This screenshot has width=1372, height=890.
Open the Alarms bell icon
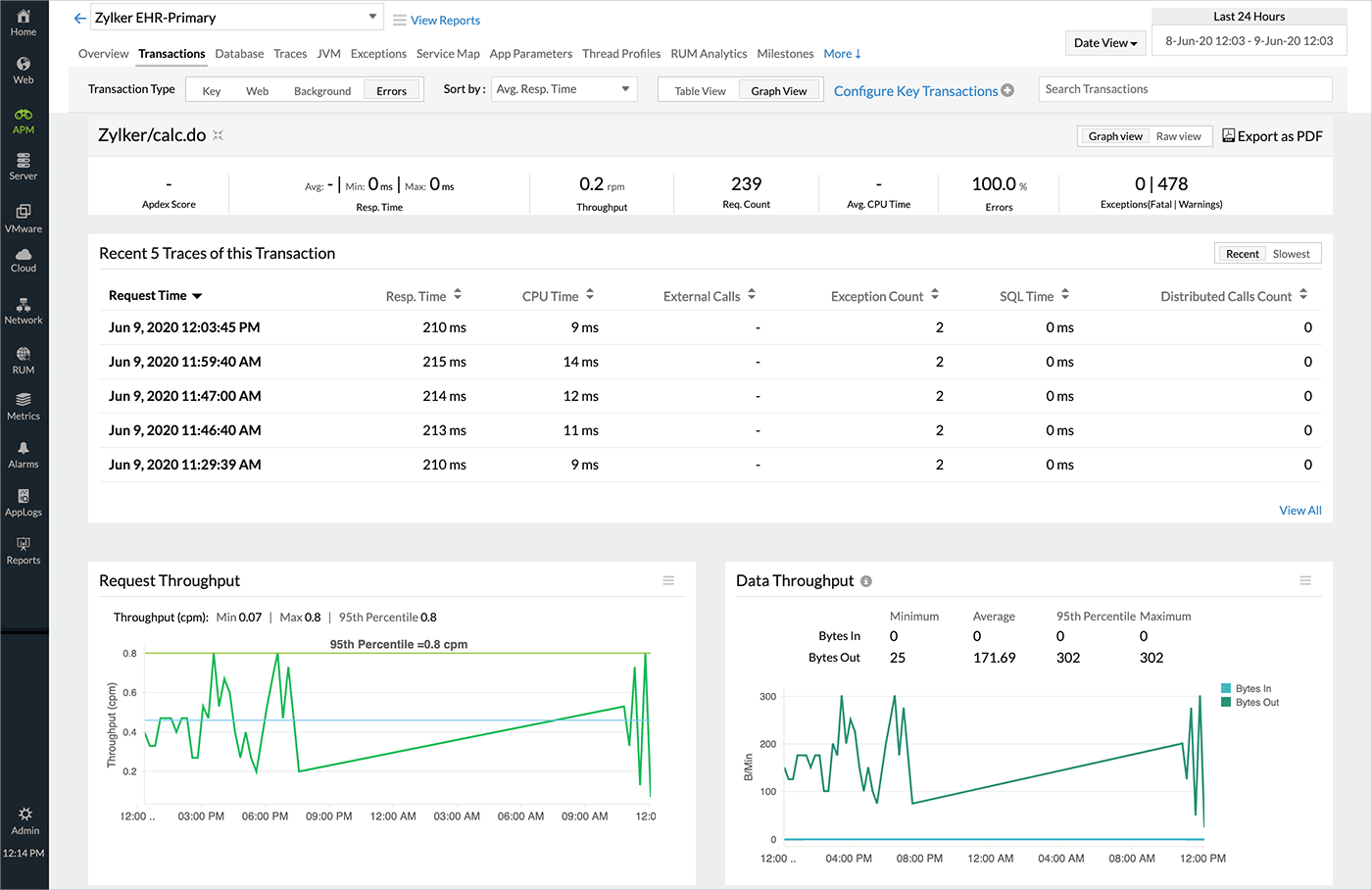tap(24, 454)
